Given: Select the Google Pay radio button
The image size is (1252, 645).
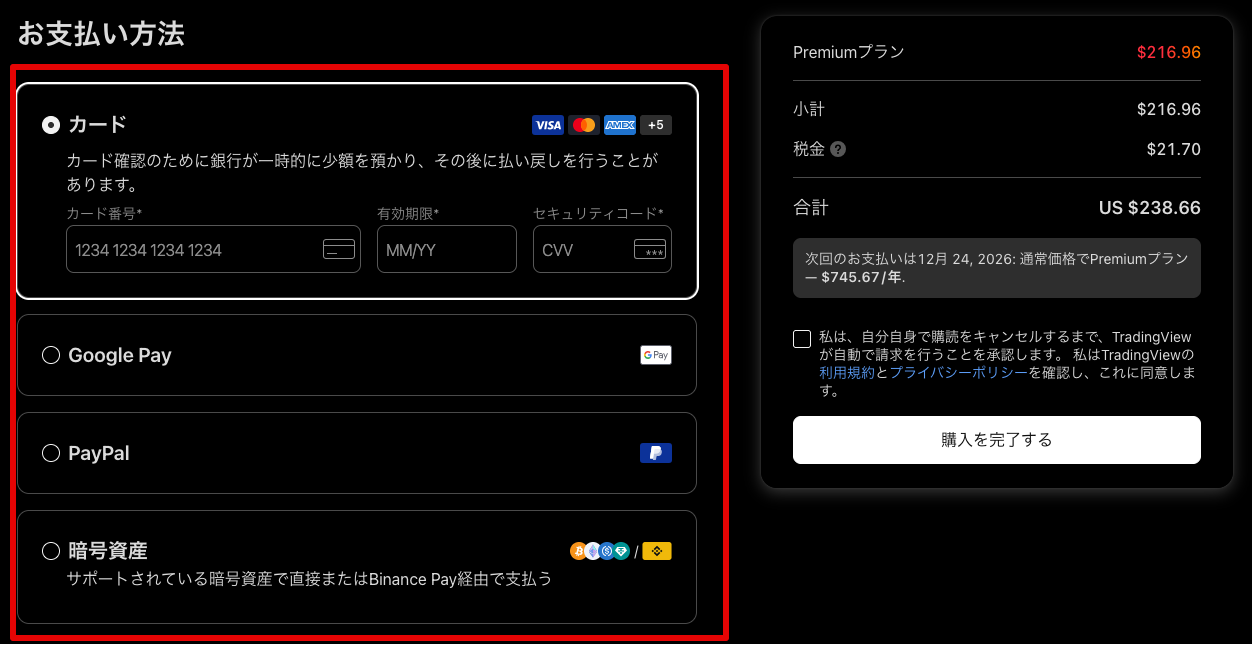Looking at the screenshot, I should pos(51,355).
